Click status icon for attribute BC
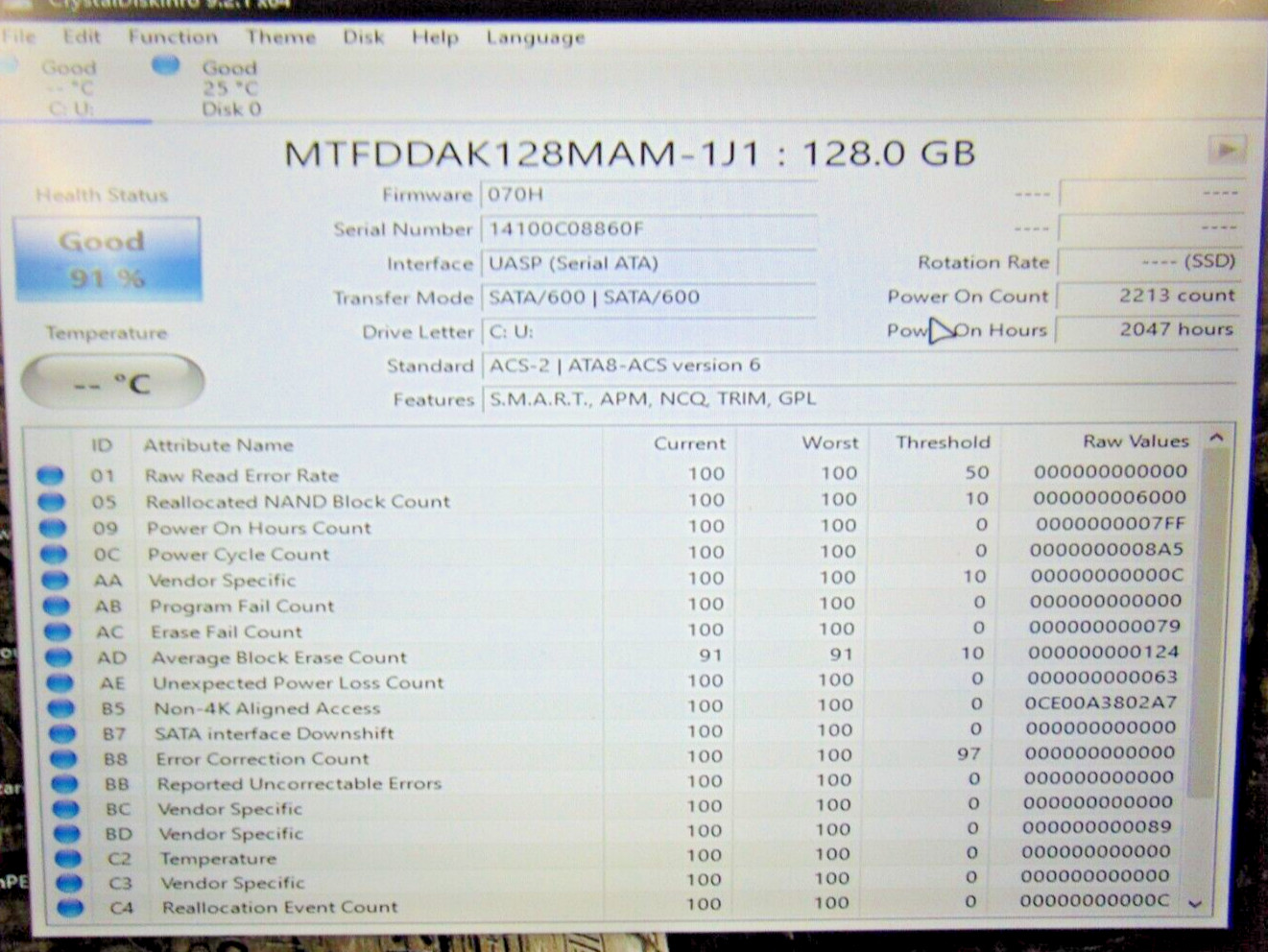Screen dimensions: 1268x952 coord(65,808)
